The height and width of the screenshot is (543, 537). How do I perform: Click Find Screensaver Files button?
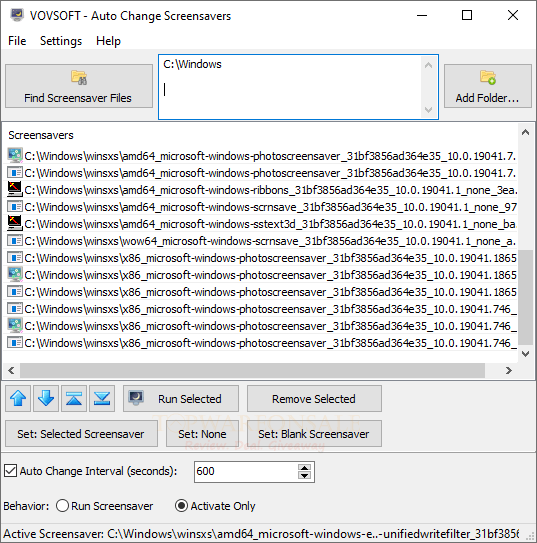(x=79, y=86)
